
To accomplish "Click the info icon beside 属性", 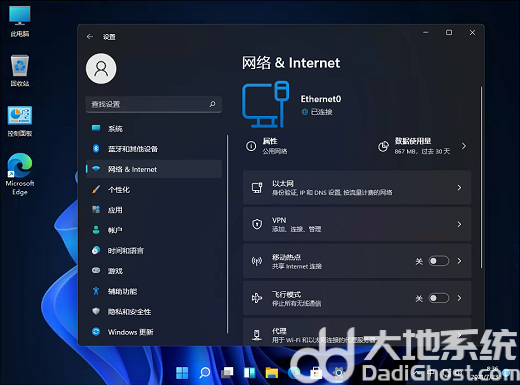I will [251, 146].
